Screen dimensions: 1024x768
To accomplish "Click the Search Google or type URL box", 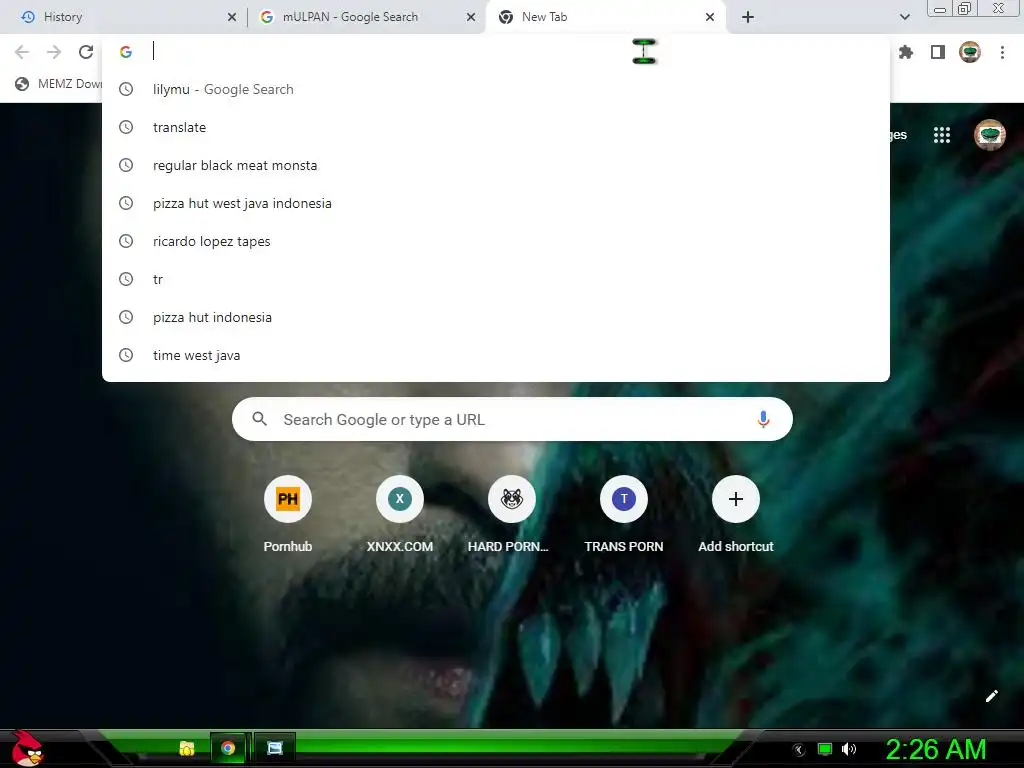I will [512, 419].
